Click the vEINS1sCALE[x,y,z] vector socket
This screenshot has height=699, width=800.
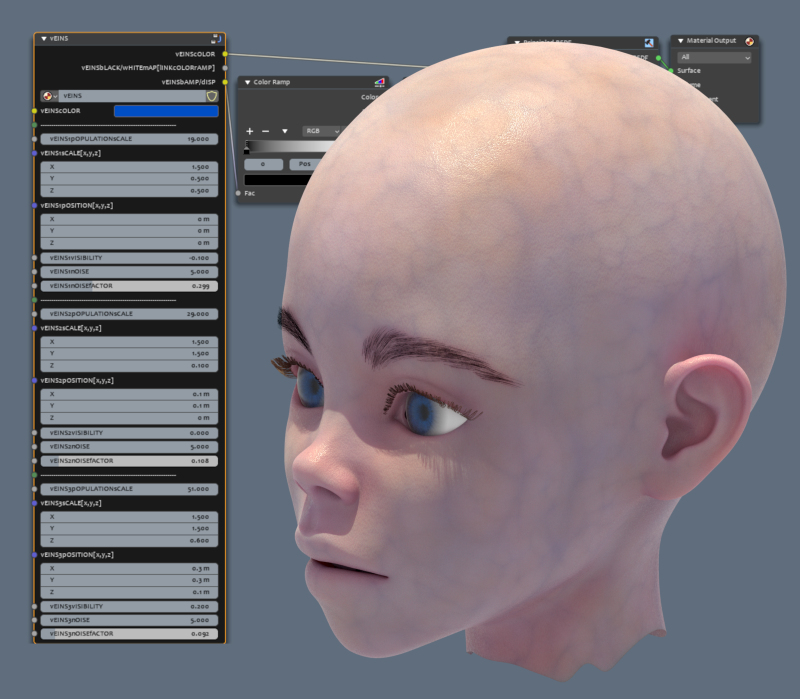coord(34,153)
